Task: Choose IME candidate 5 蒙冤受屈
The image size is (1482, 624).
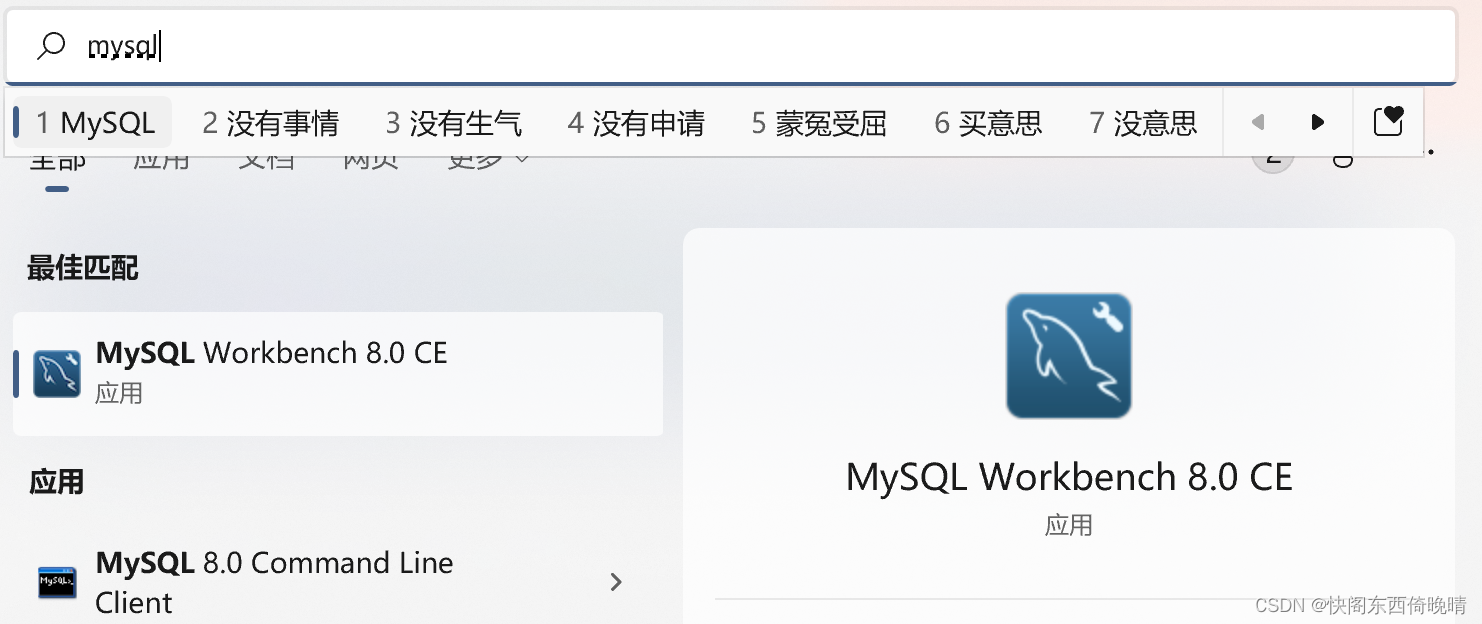Action: click(819, 123)
